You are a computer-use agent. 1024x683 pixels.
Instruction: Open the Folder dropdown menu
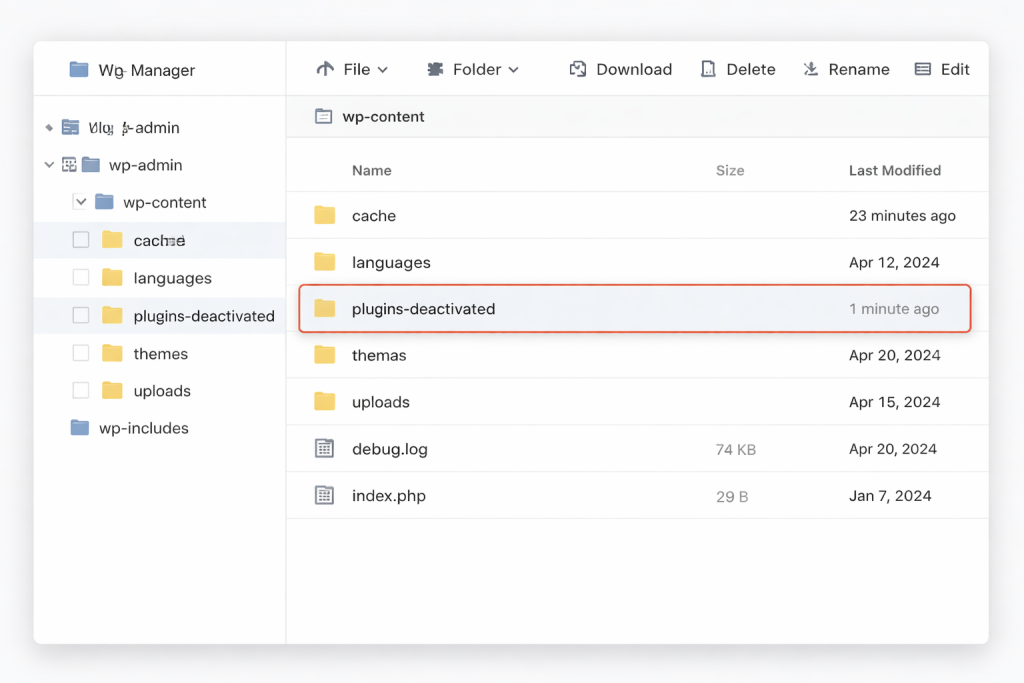pyautogui.click(x=473, y=69)
